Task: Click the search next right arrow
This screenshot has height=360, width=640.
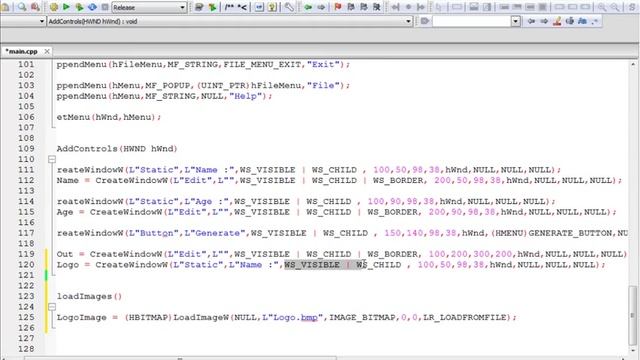Action: coord(544,21)
